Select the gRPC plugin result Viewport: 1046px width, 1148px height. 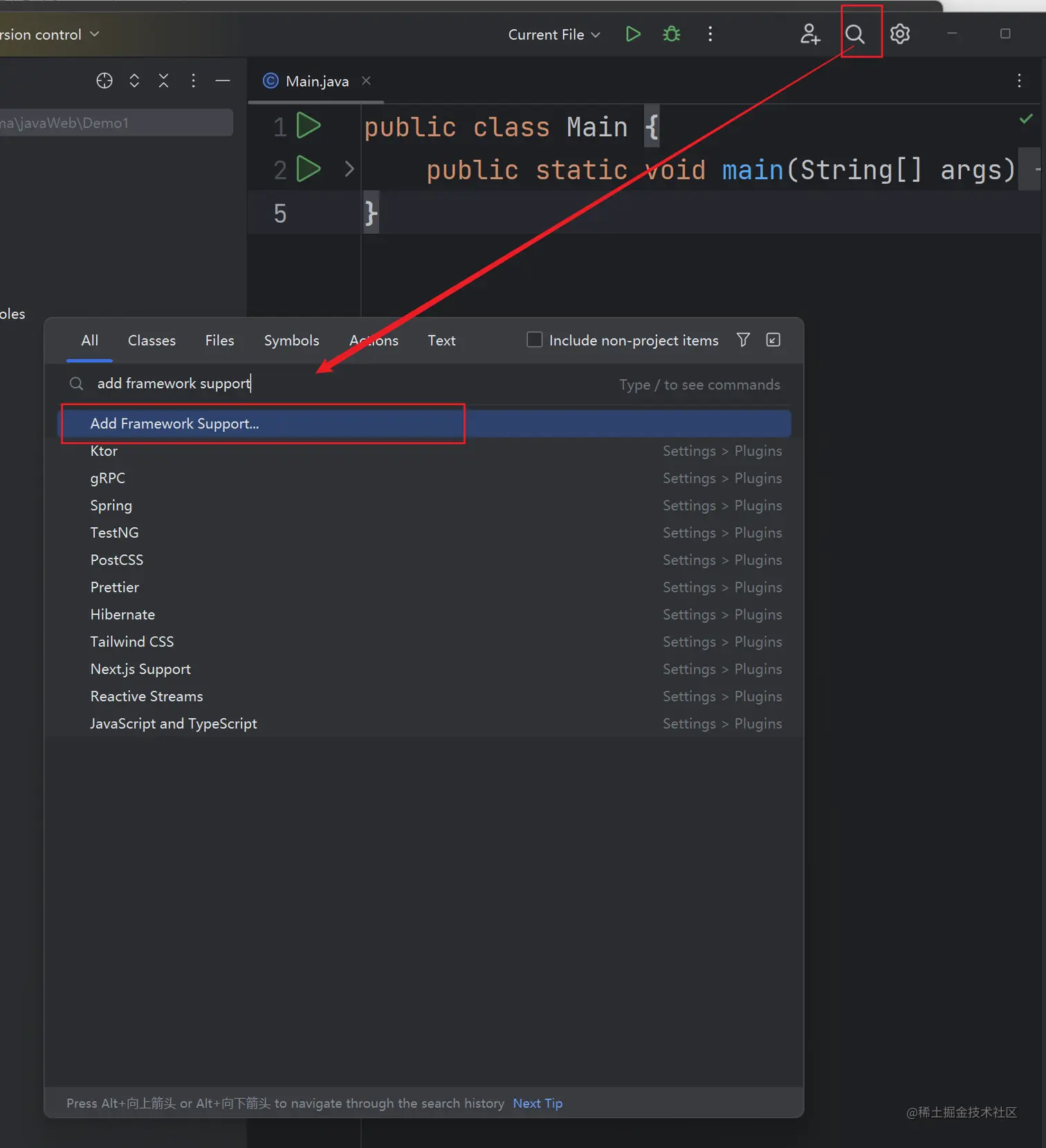pos(424,478)
